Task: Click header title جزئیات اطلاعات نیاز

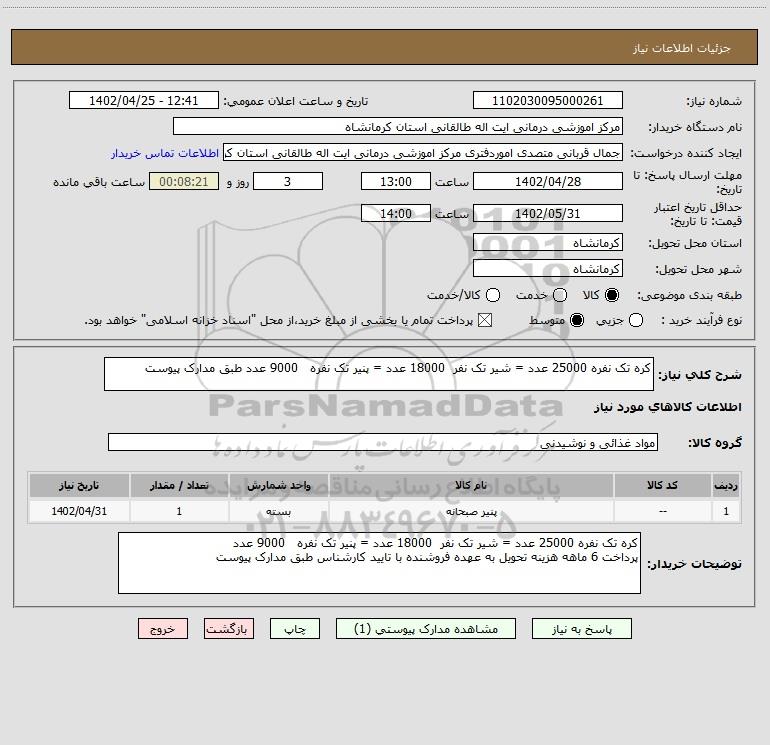Action: (682, 48)
